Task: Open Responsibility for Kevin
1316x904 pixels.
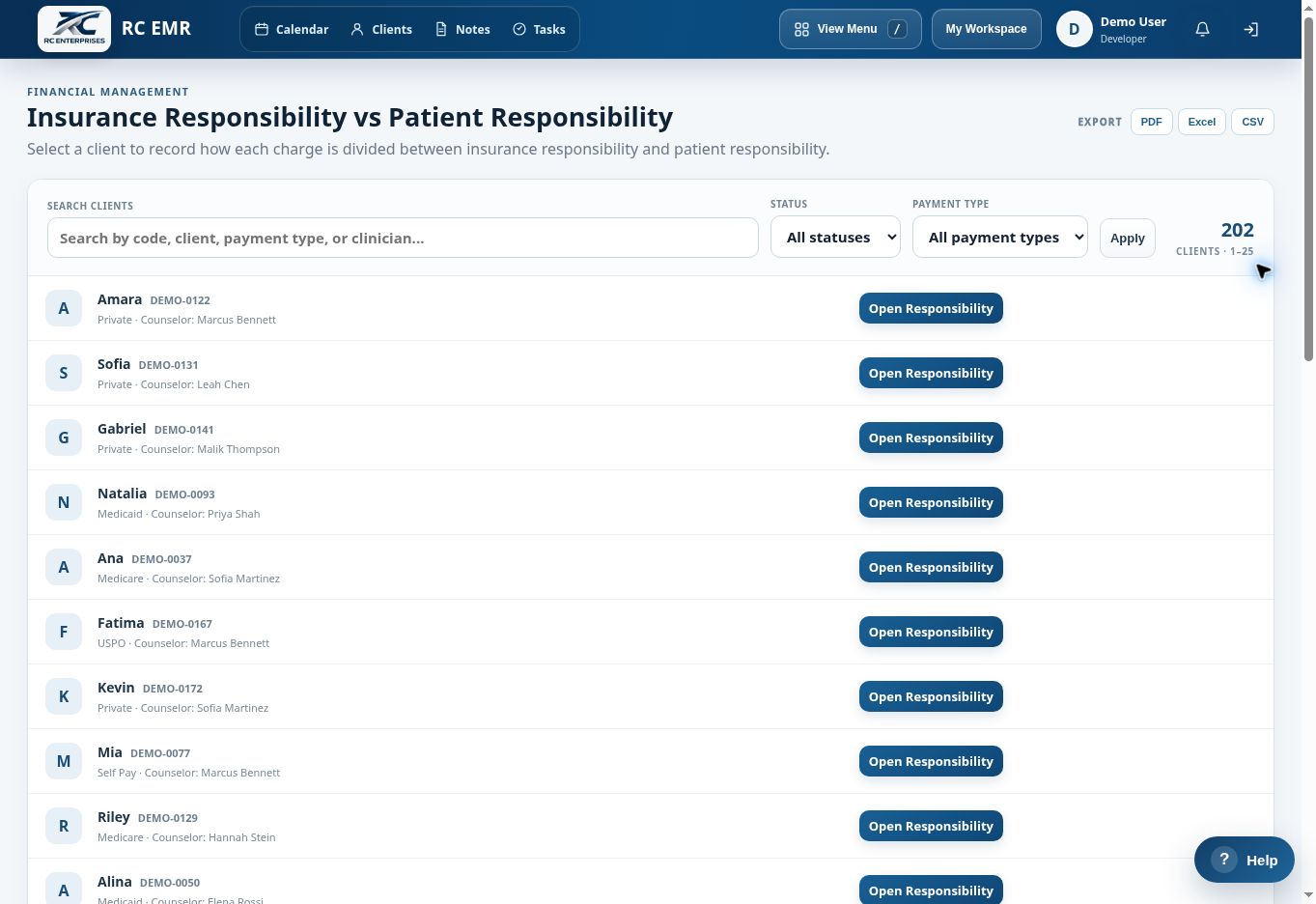Action: tap(931, 696)
